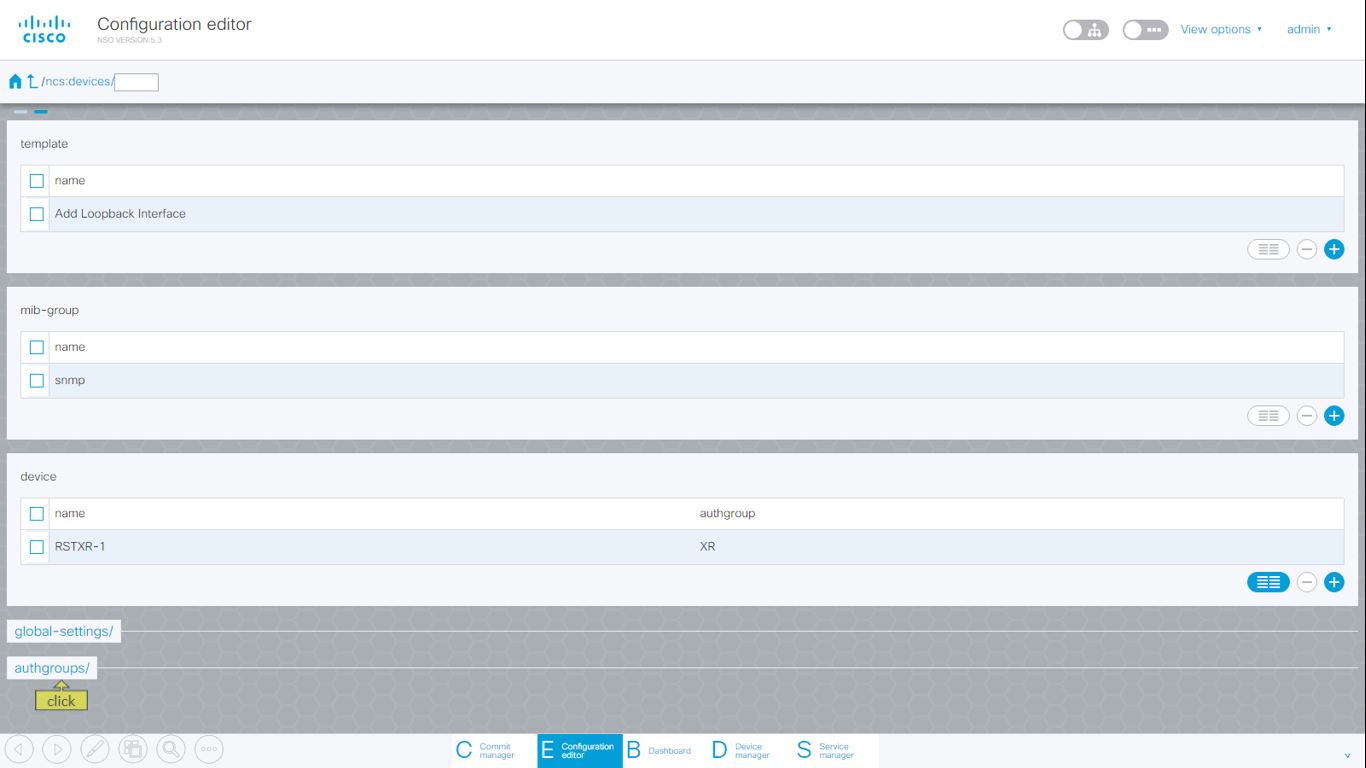
Task: Navigate forward using the right arrow icon
Action: tap(58, 748)
